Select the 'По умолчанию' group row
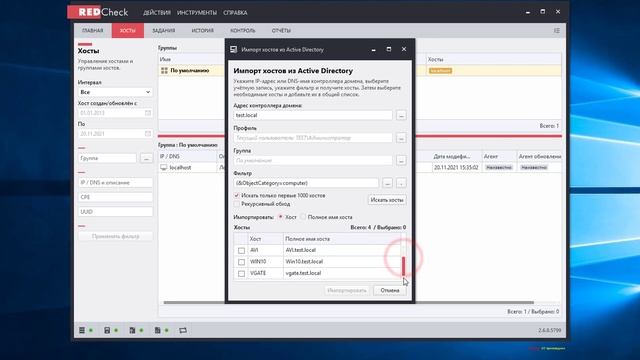Viewport: 640px width, 360px height. click(360, 71)
